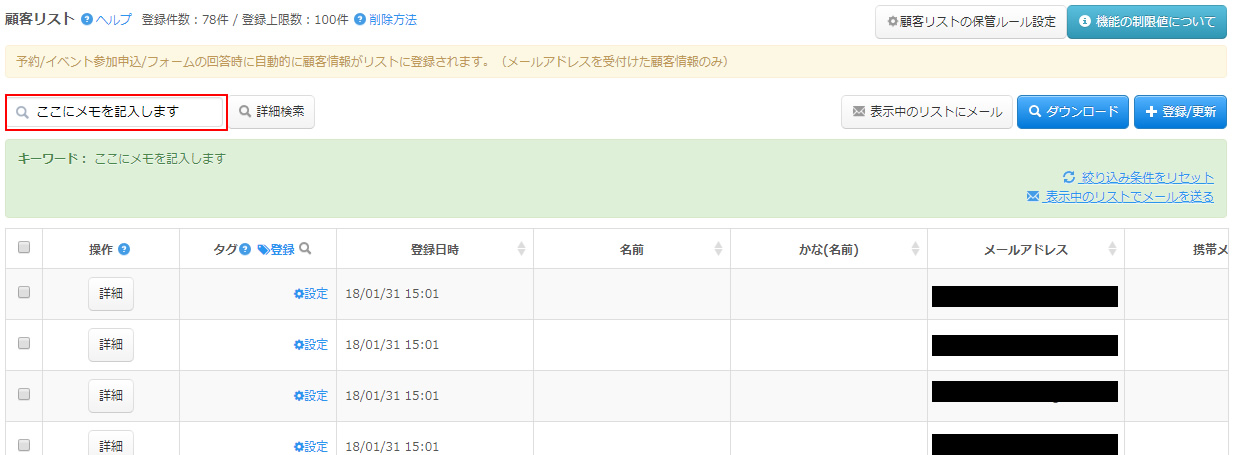1240x455 pixels.
Task: Click the ダウンロード button
Action: click(1073, 112)
